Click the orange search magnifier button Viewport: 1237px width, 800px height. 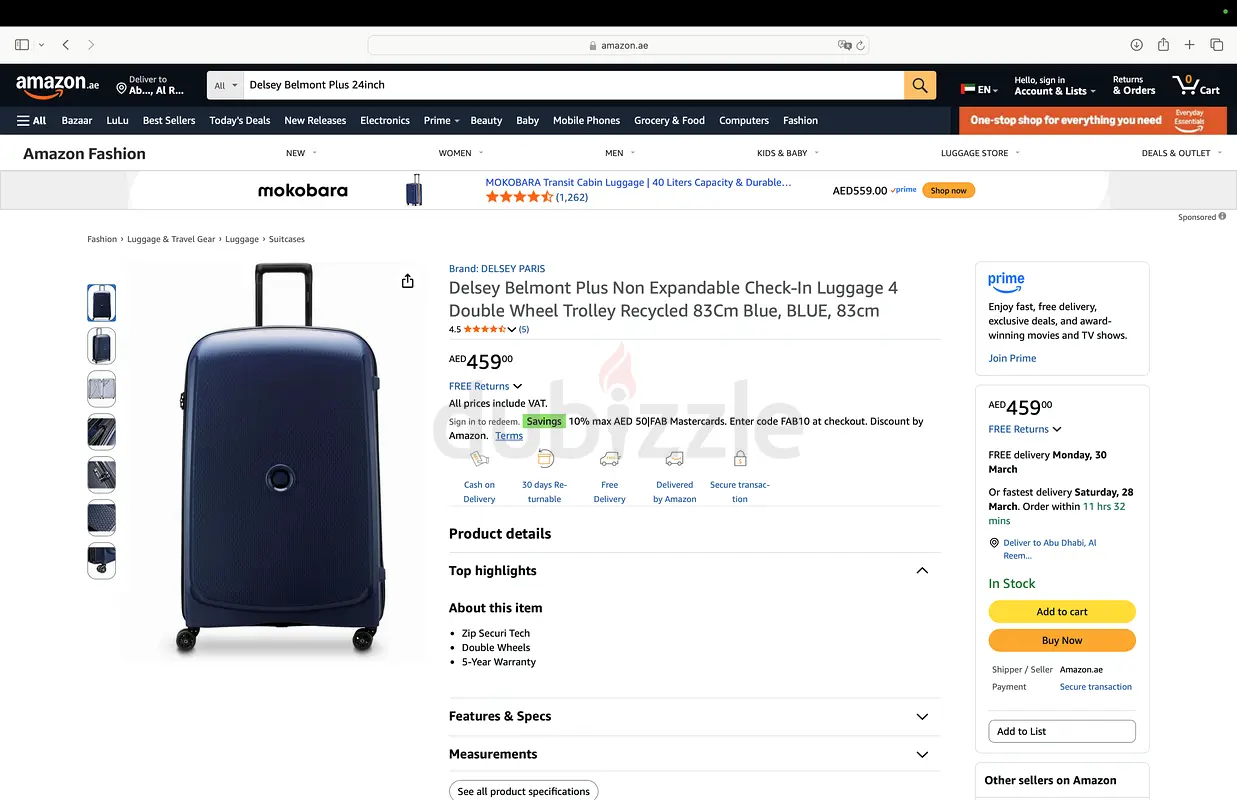click(920, 85)
